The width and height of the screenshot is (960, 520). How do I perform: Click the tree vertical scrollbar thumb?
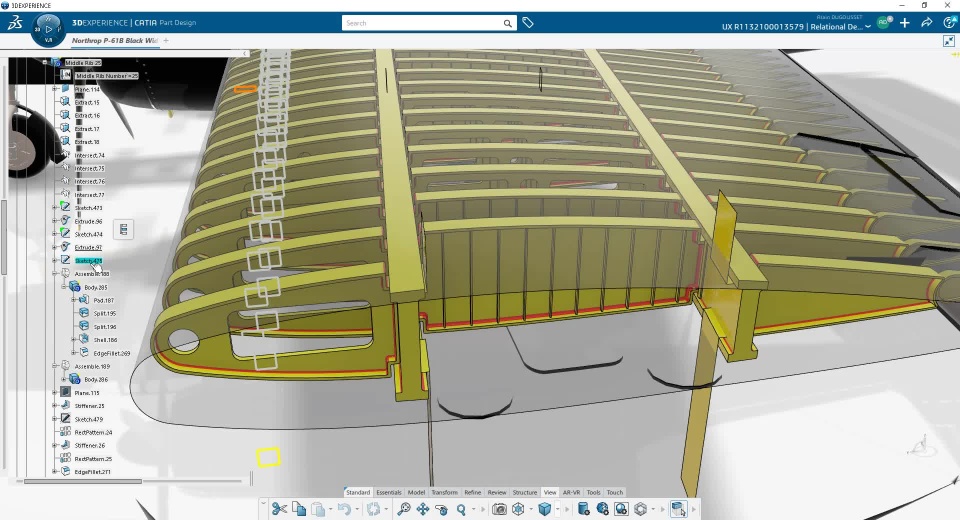(x=4, y=238)
